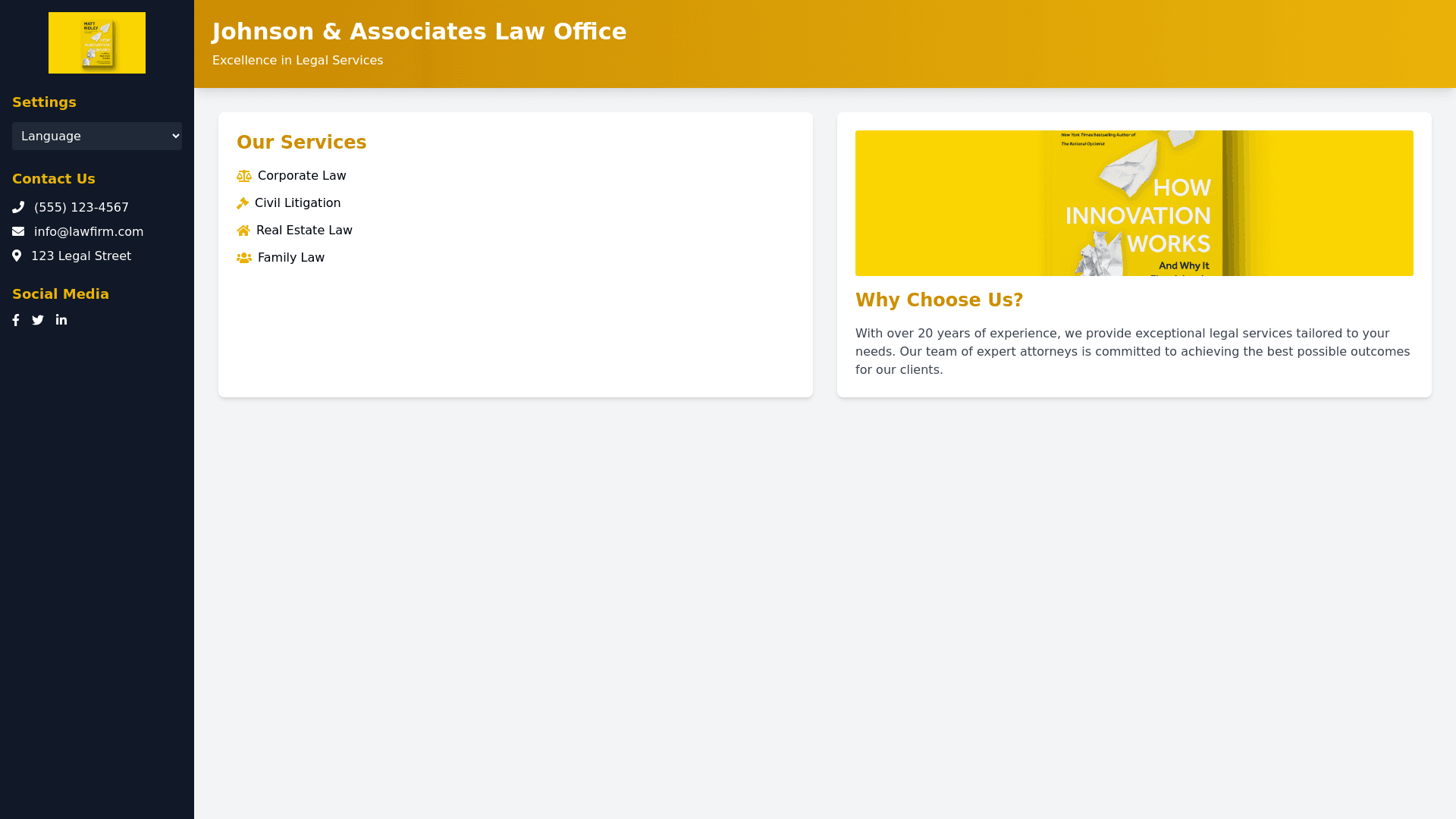This screenshot has height=819, width=1456.
Task: Click the sidebar logo book thumbnail
Action: point(97,43)
